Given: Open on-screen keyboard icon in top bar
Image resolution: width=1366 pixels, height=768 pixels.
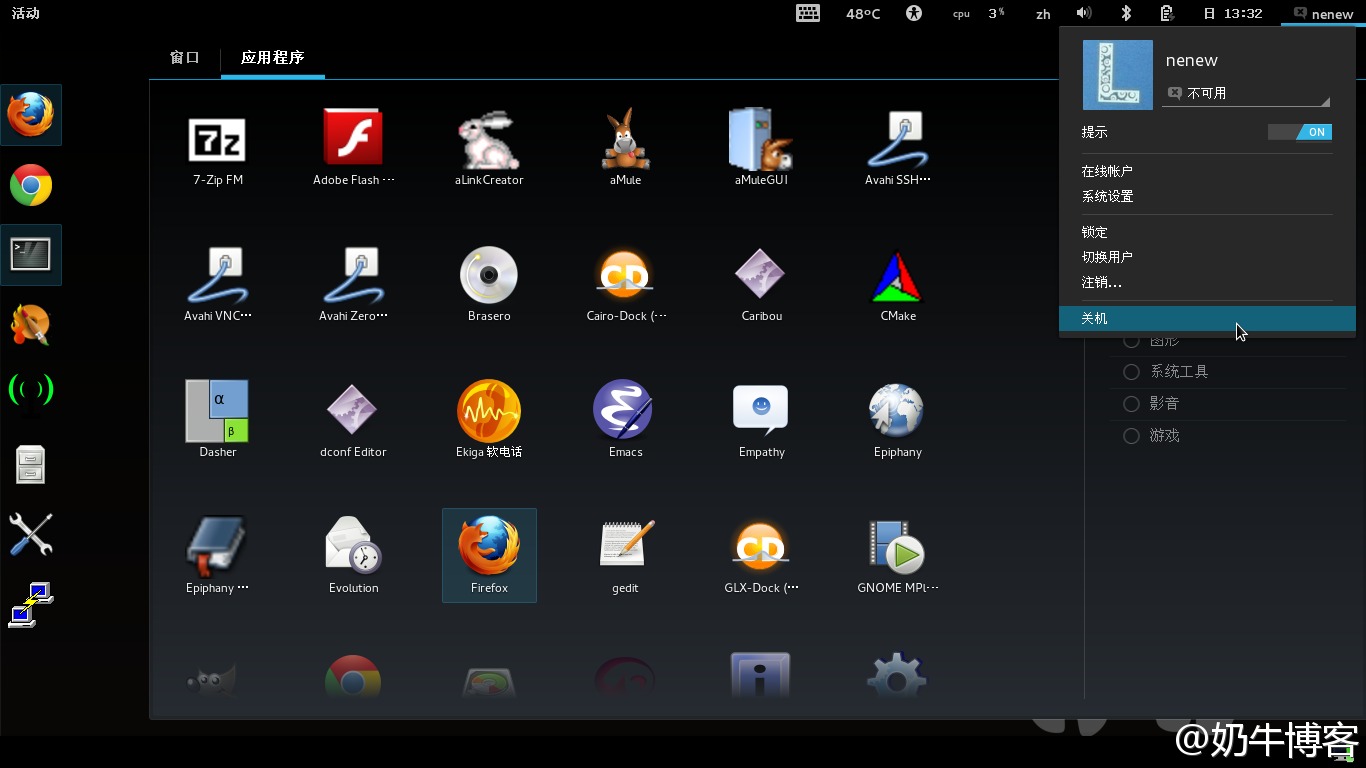Looking at the screenshot, I should (808, 13).
